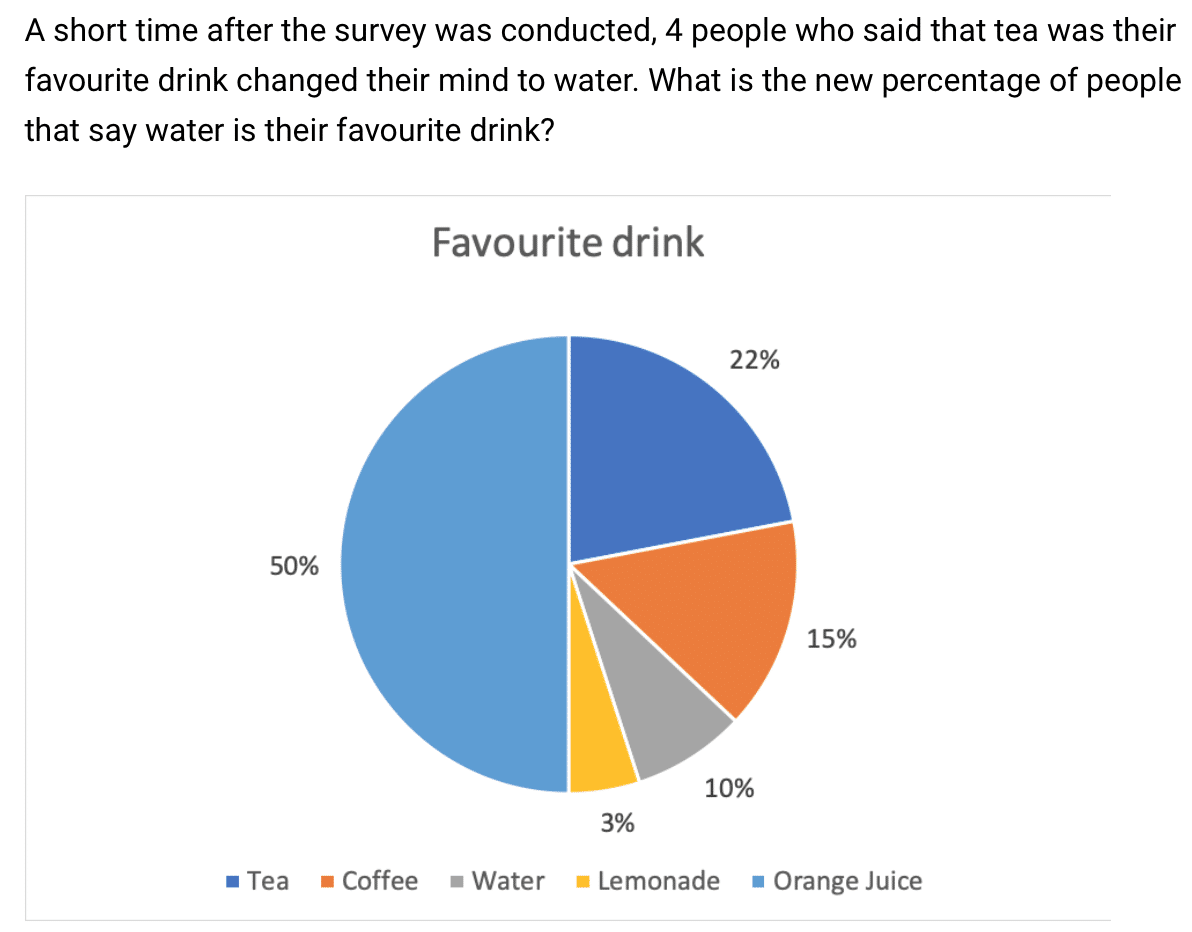Click the Lemonade legend color square
Screen dimensions: 1192x932
[583, 882]
